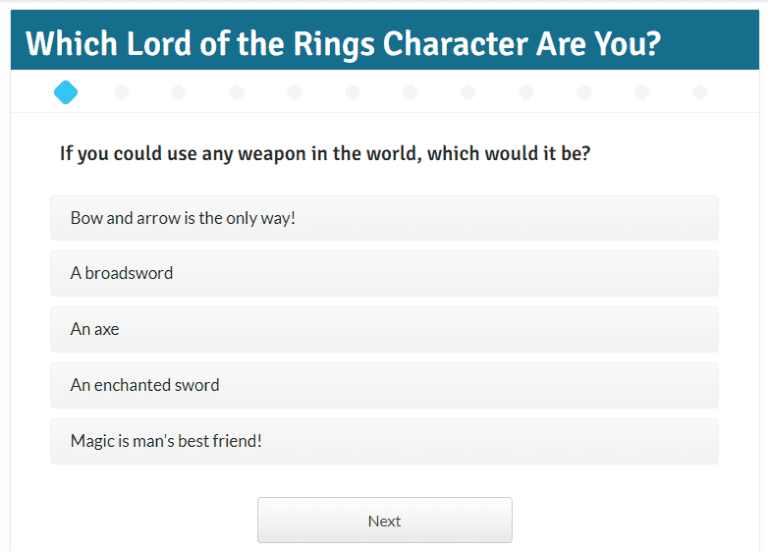Select the tenth progress step dot

coord(584,93)
